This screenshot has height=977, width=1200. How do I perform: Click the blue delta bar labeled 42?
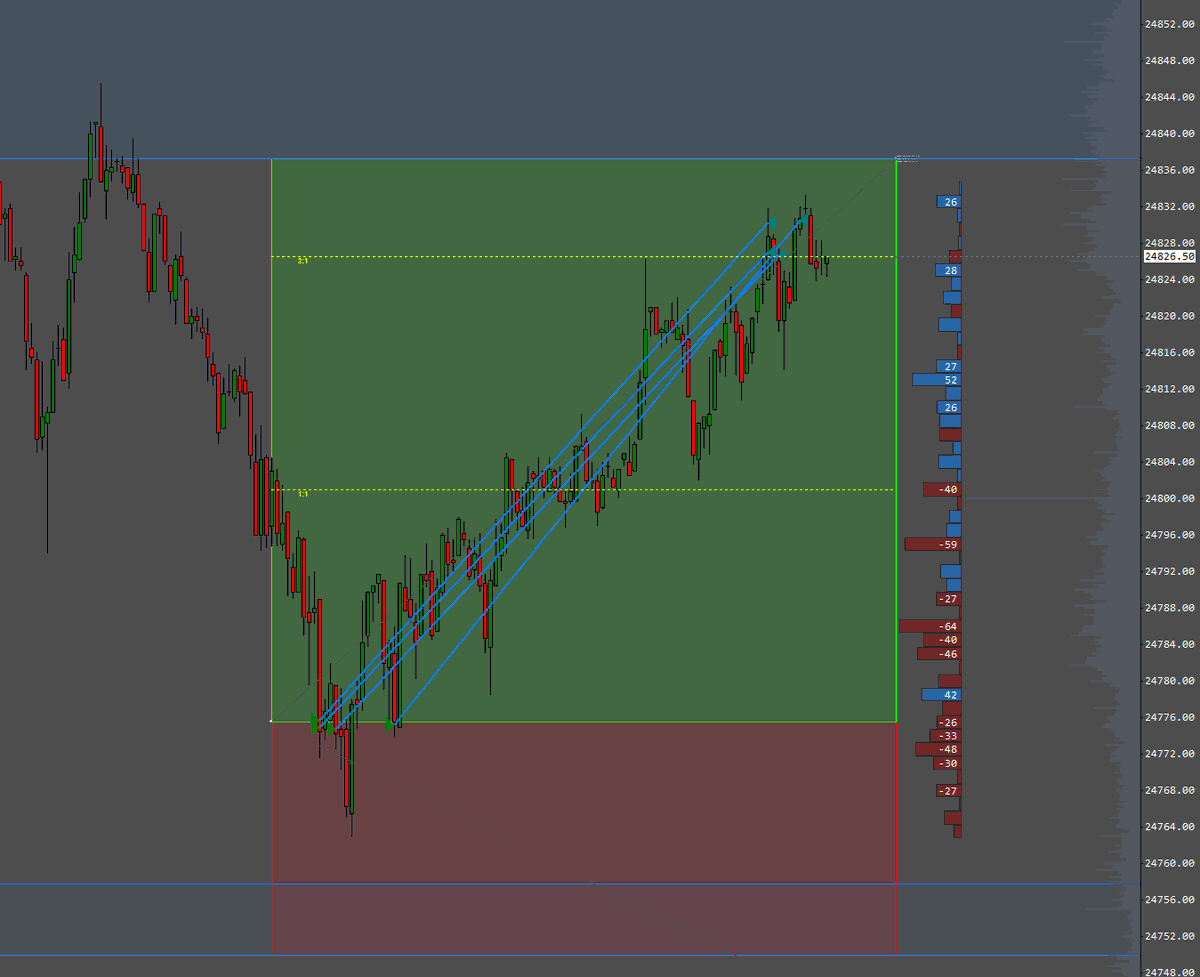[x=942, y=695]
